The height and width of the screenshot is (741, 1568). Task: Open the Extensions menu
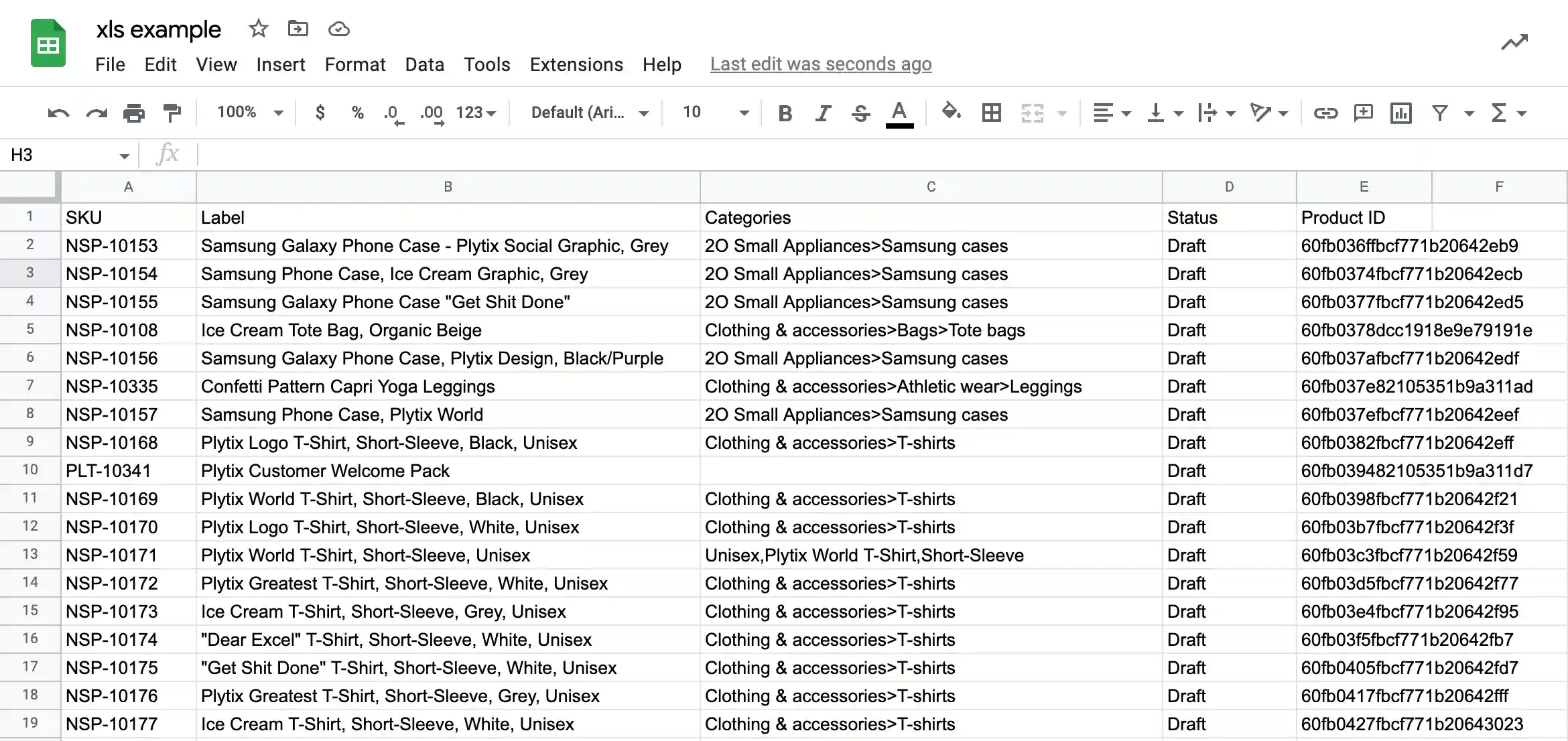[576, 64]
